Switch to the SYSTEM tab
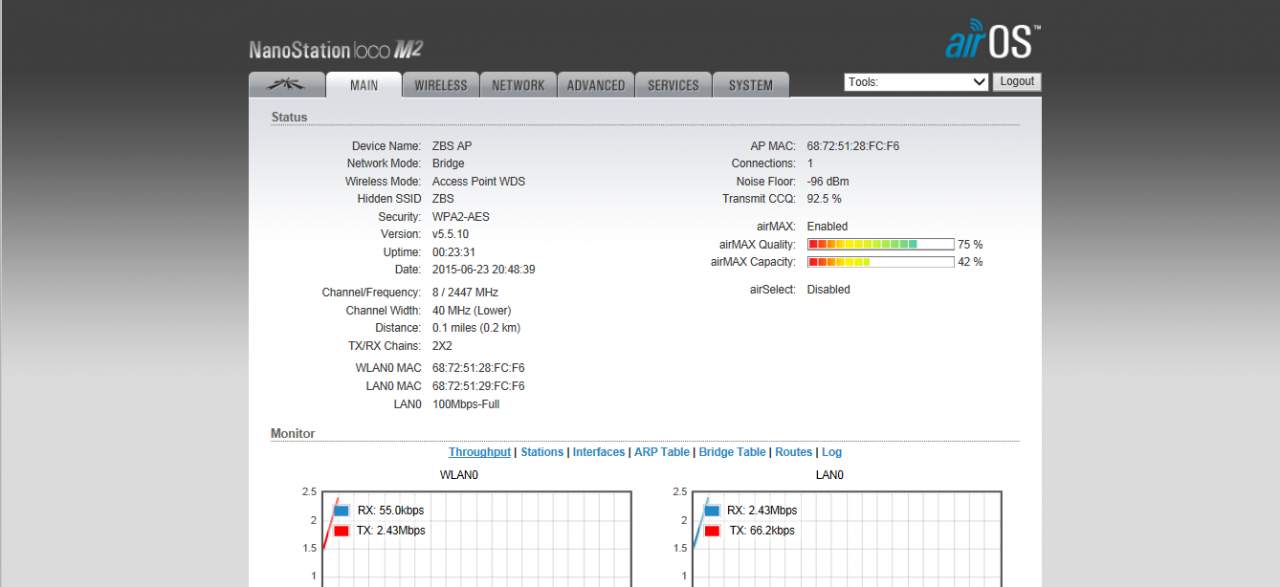1280x587 pixels. (x=751, y=85)
